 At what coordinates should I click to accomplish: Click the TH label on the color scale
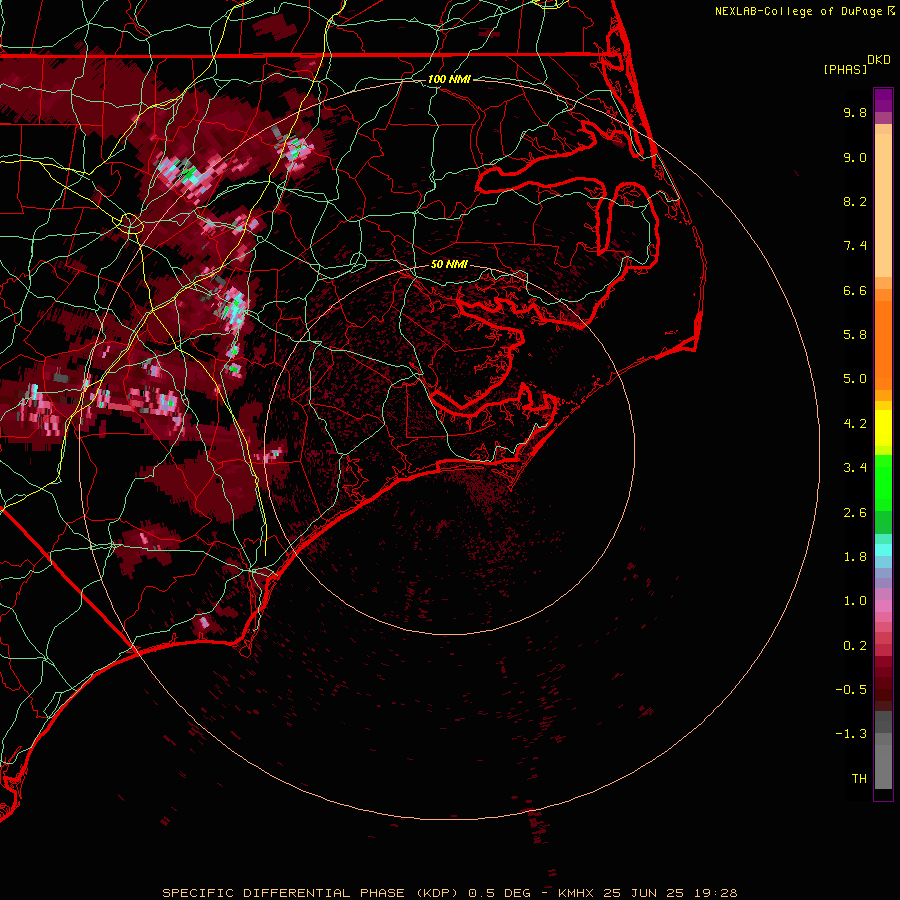click(859, 779)
